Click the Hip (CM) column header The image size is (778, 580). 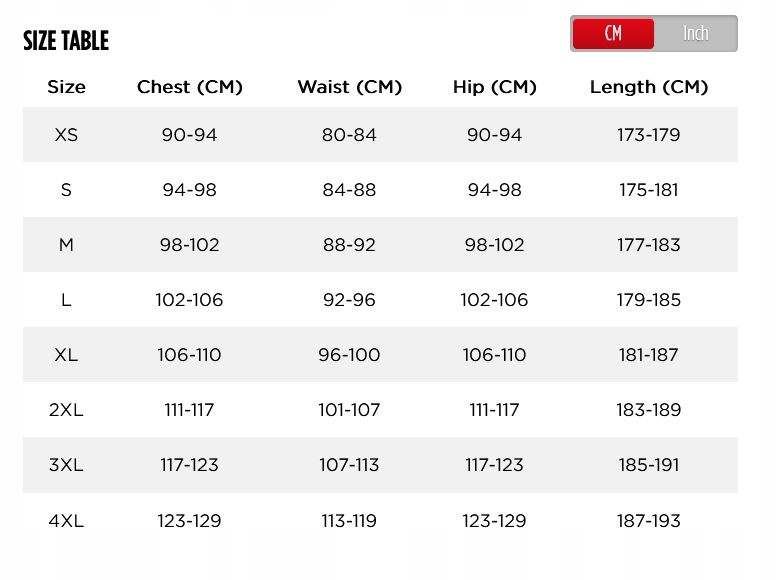(494, 87)
